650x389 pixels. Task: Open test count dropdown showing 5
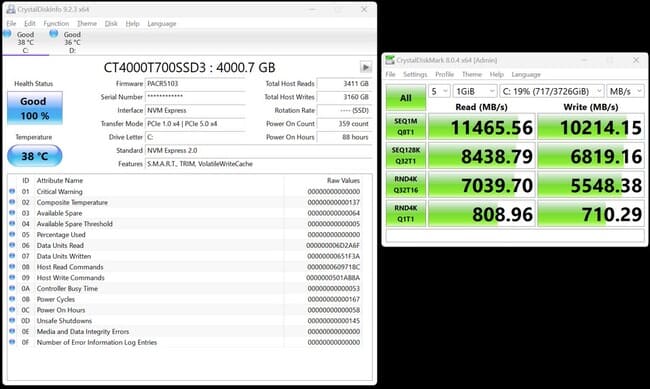coord(439,91)
